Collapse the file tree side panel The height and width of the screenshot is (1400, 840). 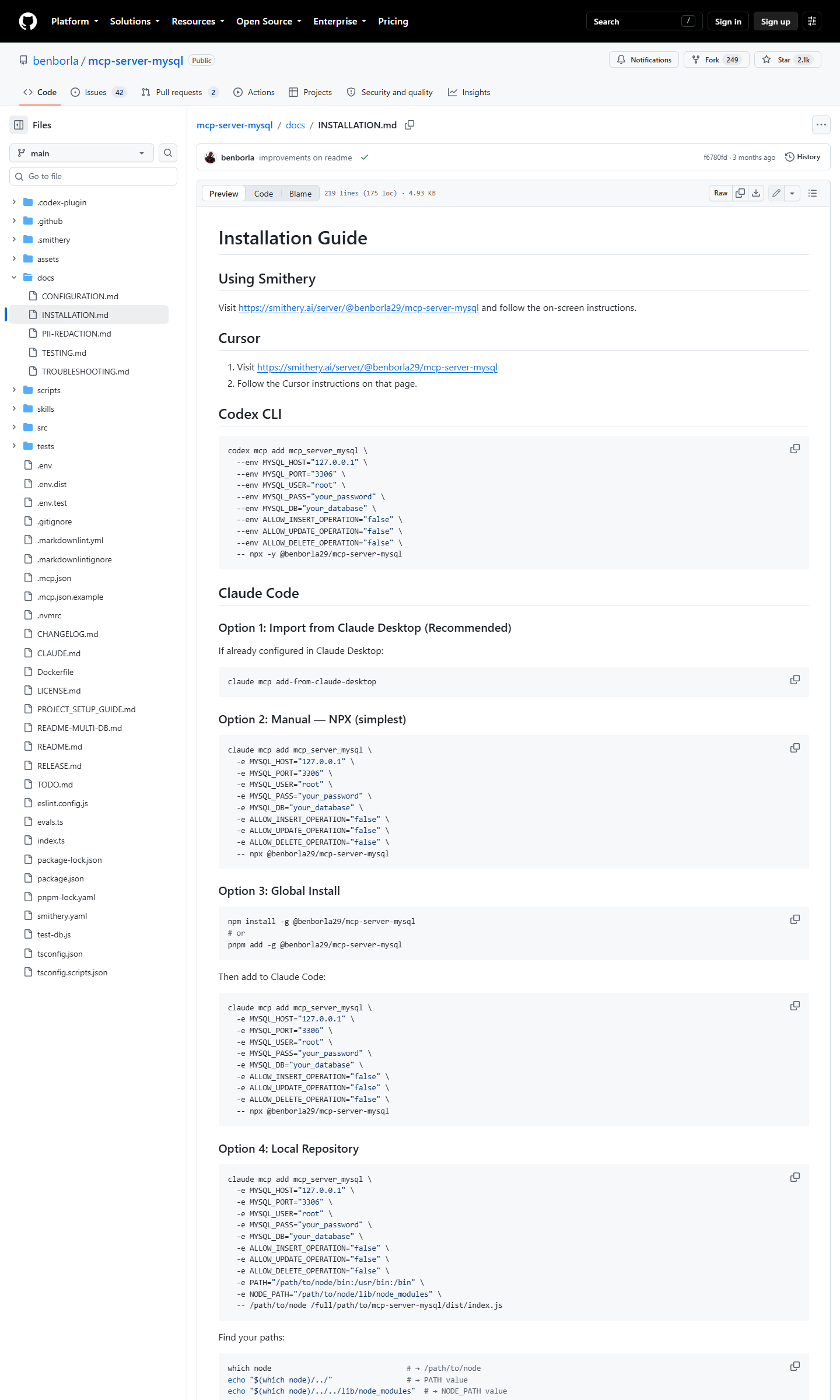pos(19,125)
